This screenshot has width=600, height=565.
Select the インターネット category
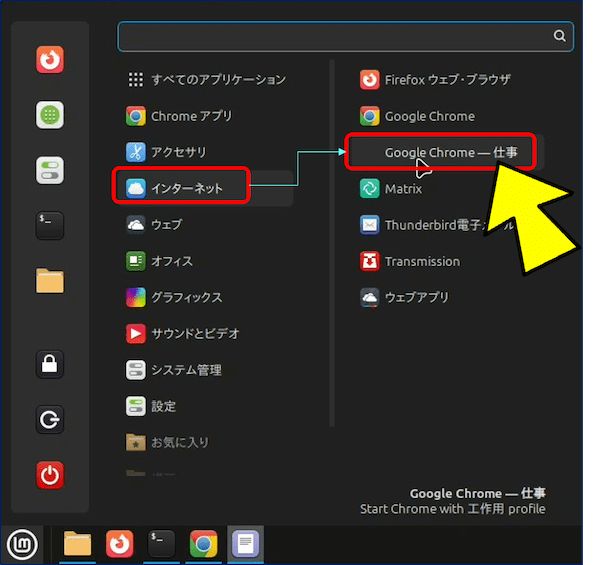pos(186,188)
